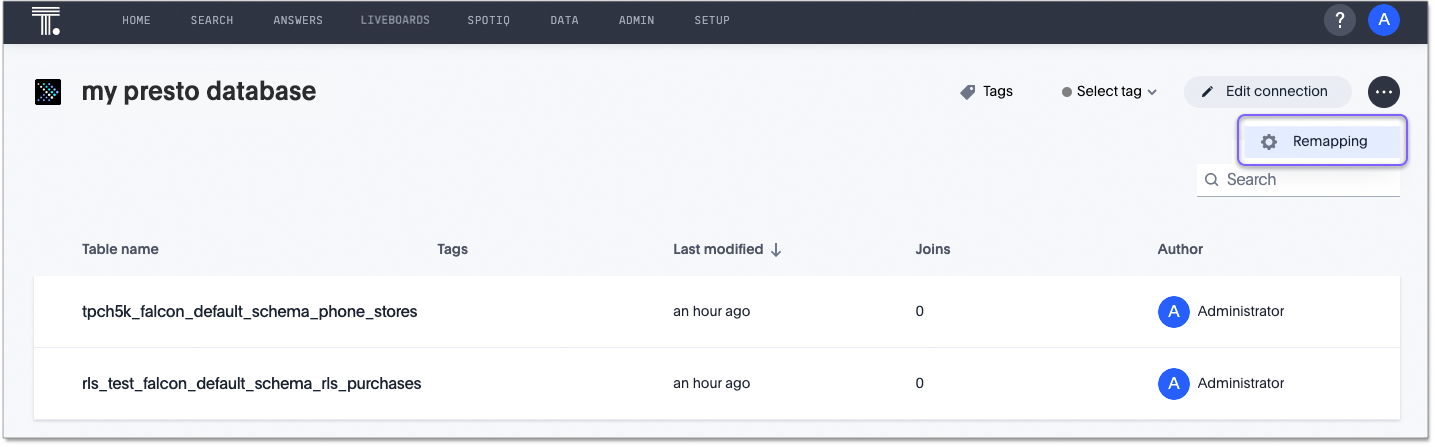Click the presto database connection icon
The width and height of the screenshot is (1435, 447).
tap(48, 92)
